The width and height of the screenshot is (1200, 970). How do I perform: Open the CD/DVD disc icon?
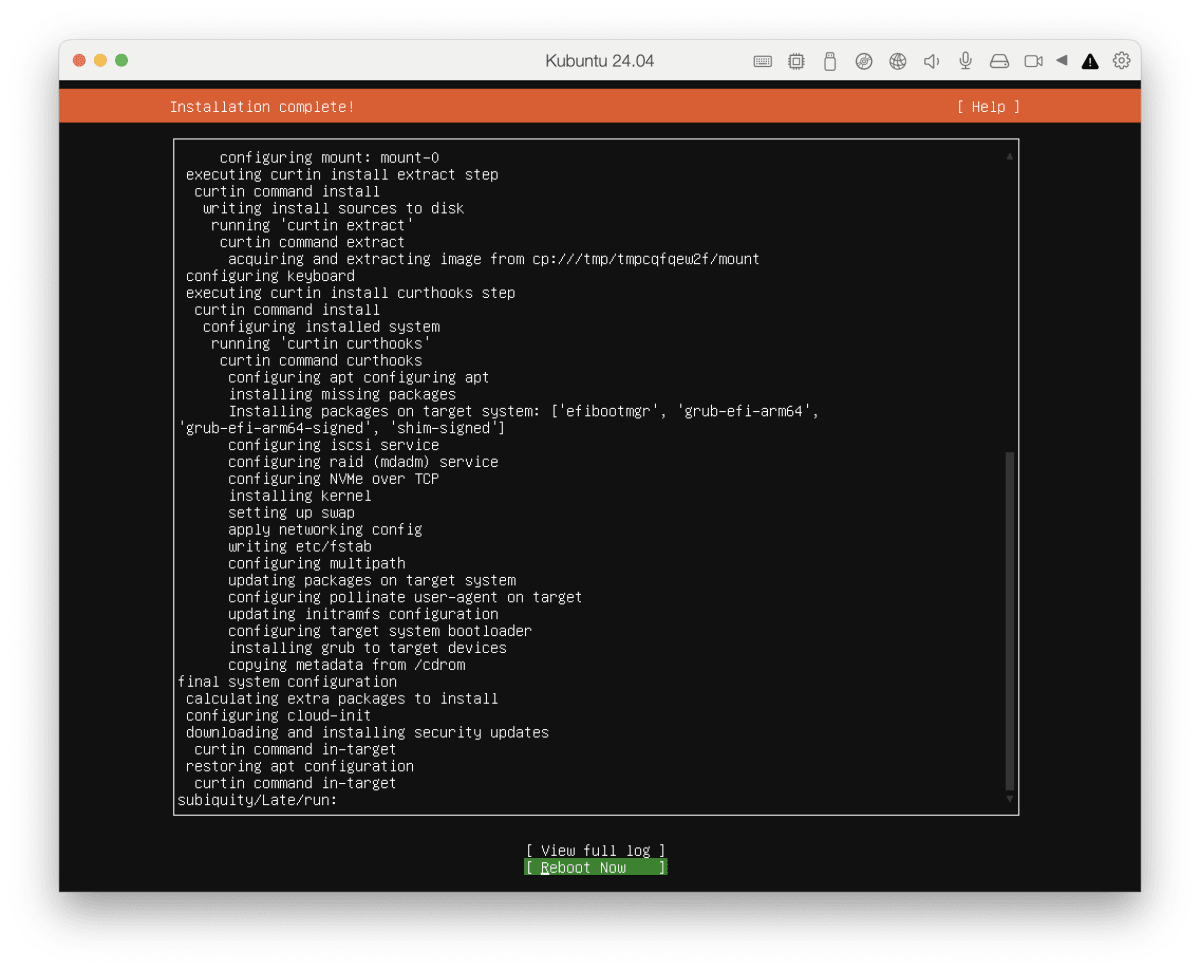(864, 61)
